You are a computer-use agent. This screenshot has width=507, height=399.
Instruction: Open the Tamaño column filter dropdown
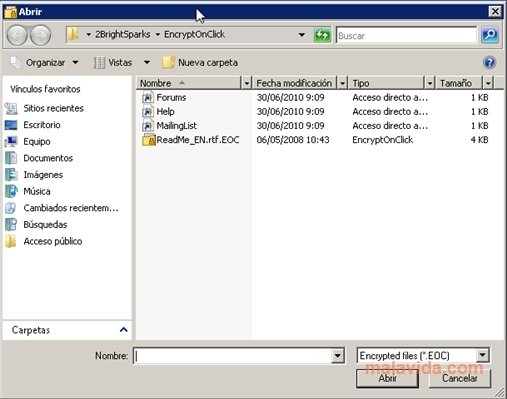tap(488, 83)
